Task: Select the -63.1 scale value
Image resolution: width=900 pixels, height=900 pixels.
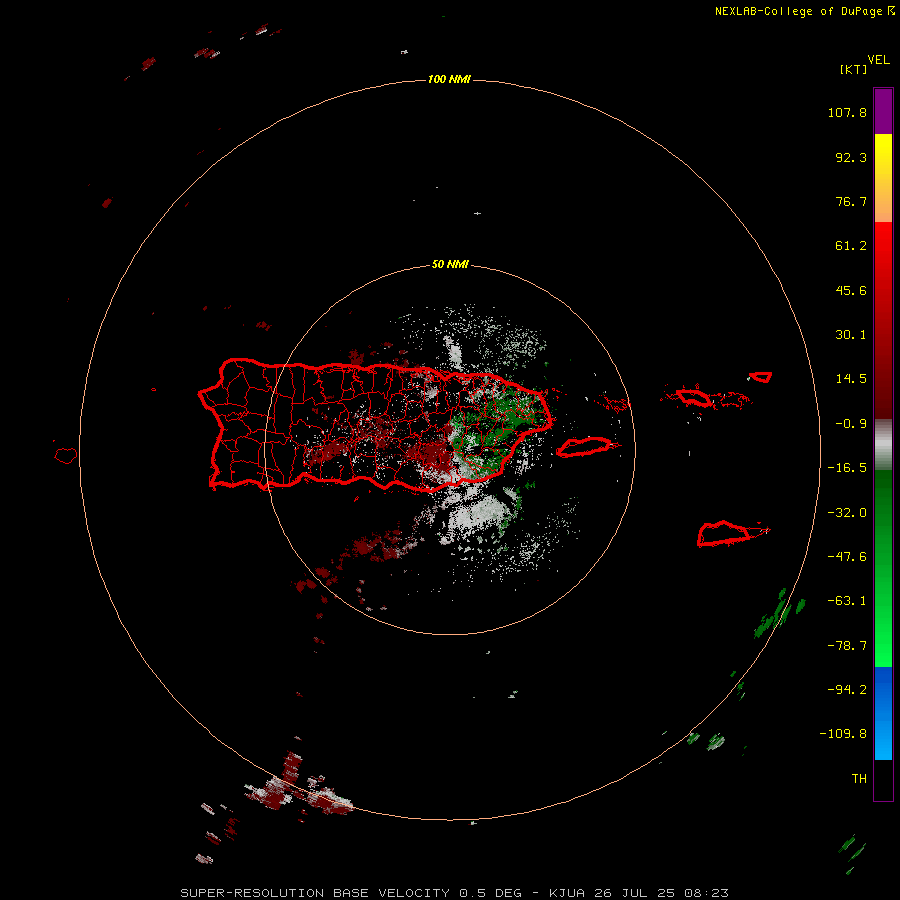Action: coord(847,601)
